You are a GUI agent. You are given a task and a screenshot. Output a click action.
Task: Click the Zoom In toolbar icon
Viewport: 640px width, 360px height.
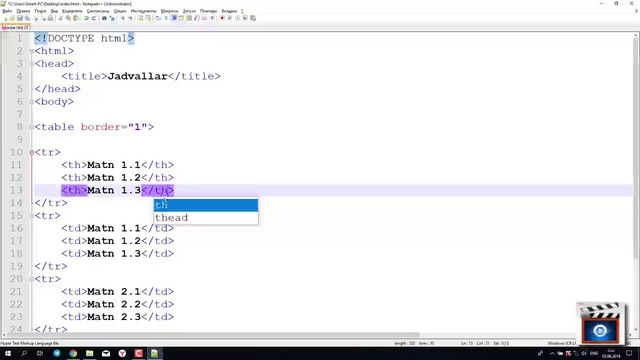pos(123,18)
